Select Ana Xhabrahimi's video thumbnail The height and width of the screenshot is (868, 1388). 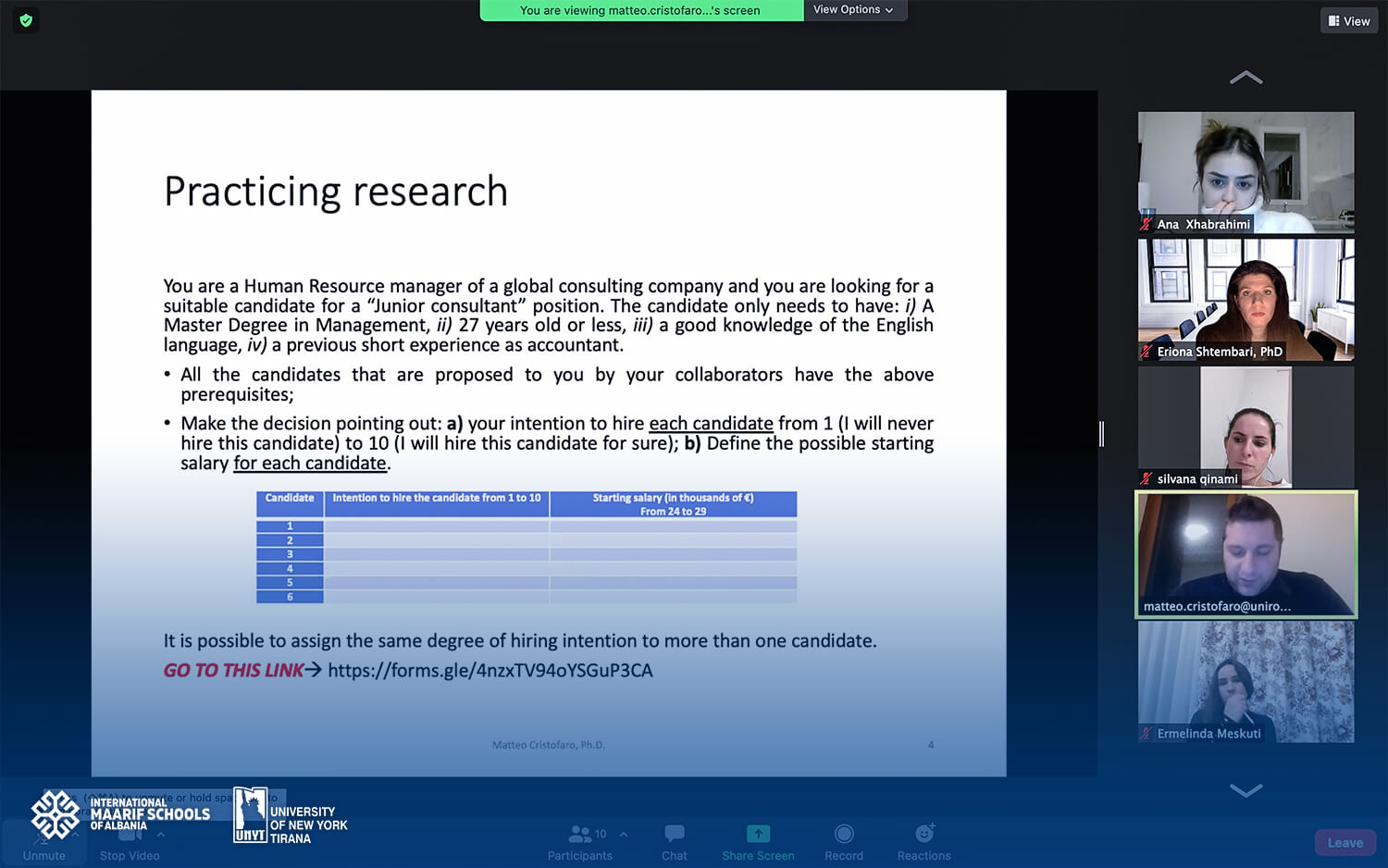point(1245,172)
